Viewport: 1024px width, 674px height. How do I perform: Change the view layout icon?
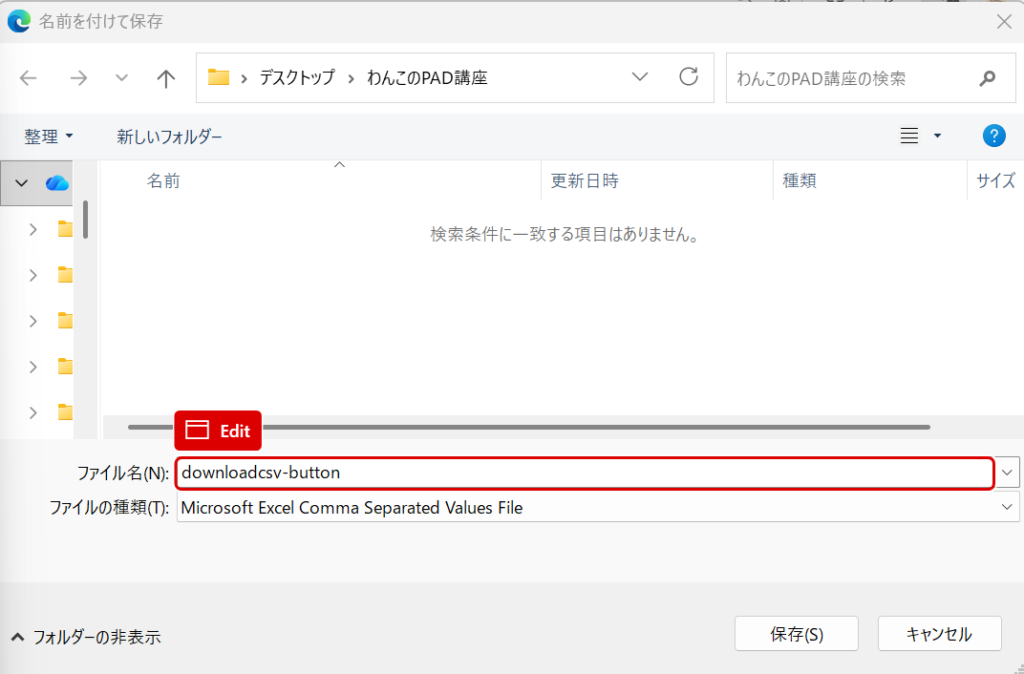point(909,136)
